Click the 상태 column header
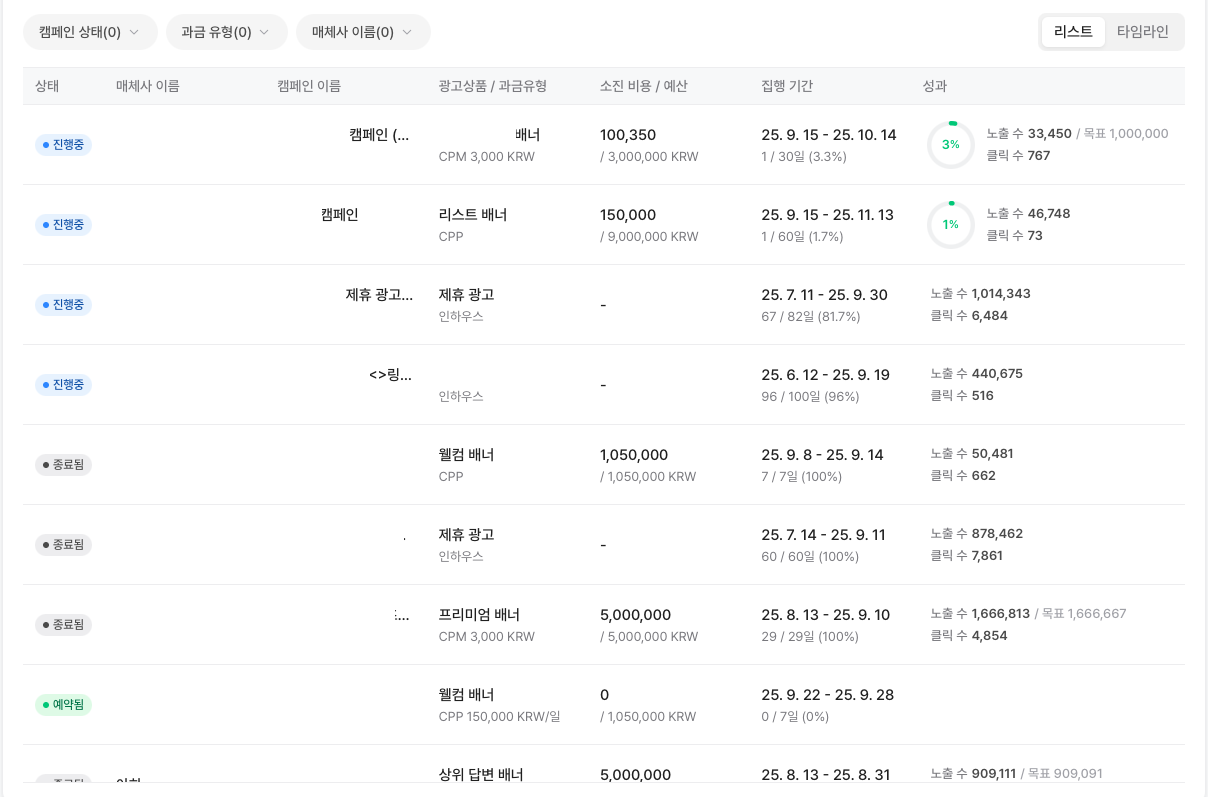Viewport: 1208px width, 797px height. coord(47,86)
